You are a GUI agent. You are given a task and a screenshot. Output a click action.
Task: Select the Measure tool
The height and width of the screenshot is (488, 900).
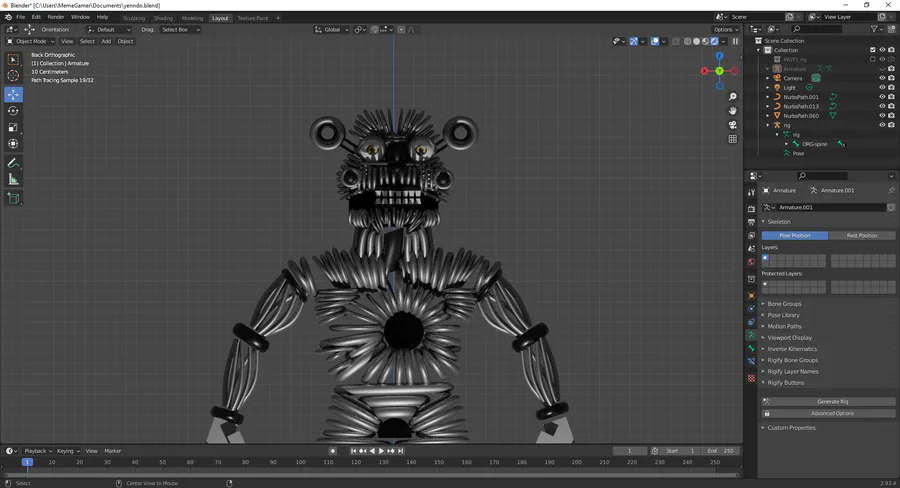tap(13, 179)
